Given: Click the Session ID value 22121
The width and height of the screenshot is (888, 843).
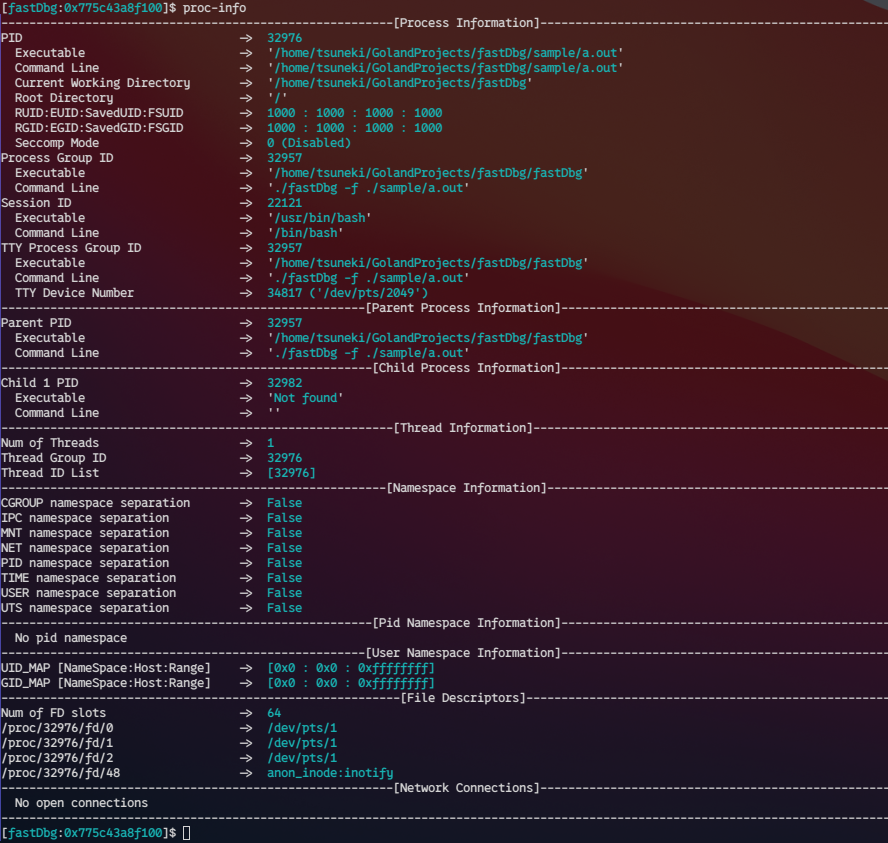Looking at the screenshot, I should [284, 203].
